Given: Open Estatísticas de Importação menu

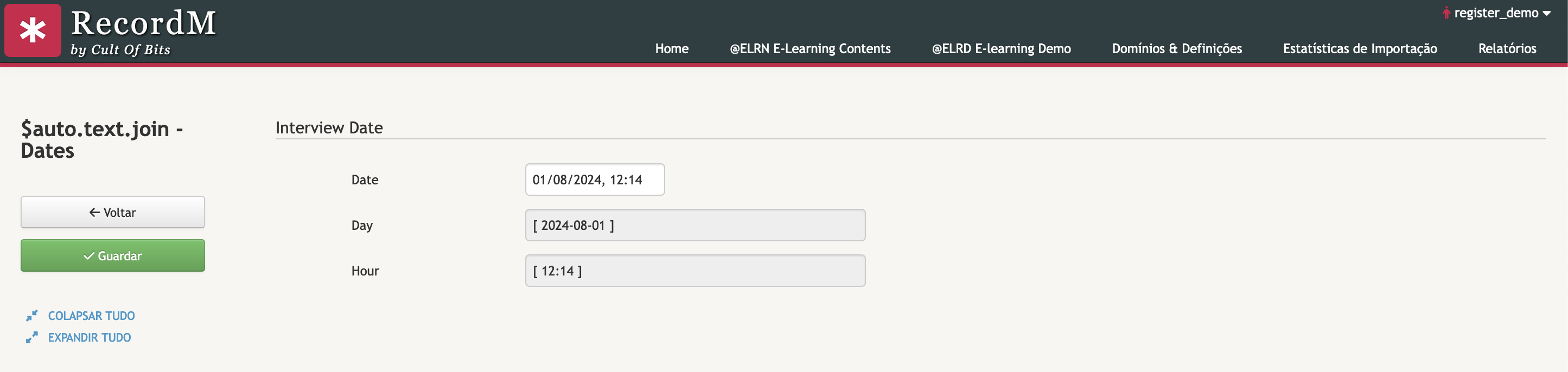Looking at the screenshot, I should click(1360, 49).
